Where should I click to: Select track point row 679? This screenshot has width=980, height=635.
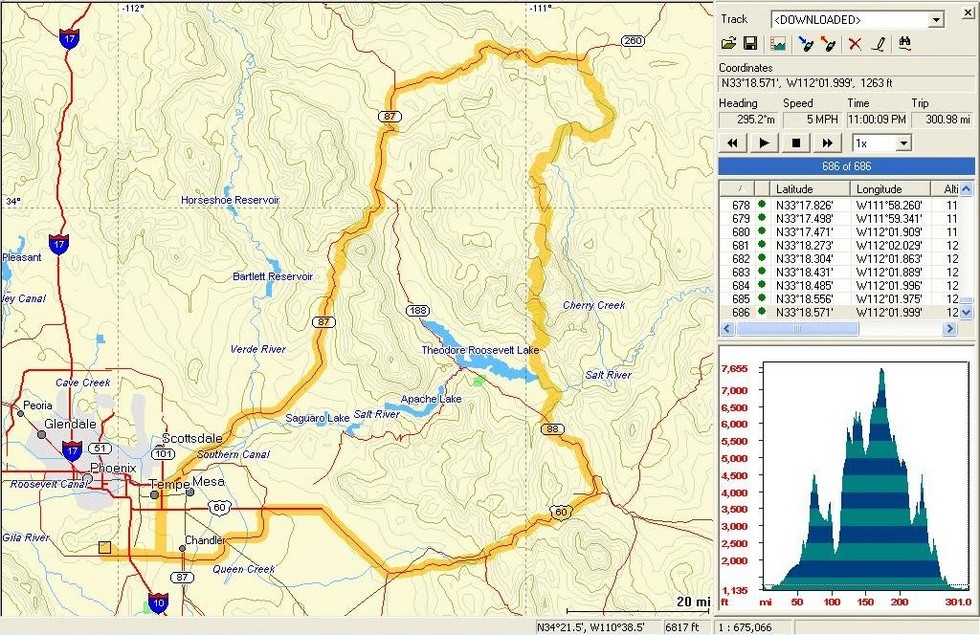[839, 219]
